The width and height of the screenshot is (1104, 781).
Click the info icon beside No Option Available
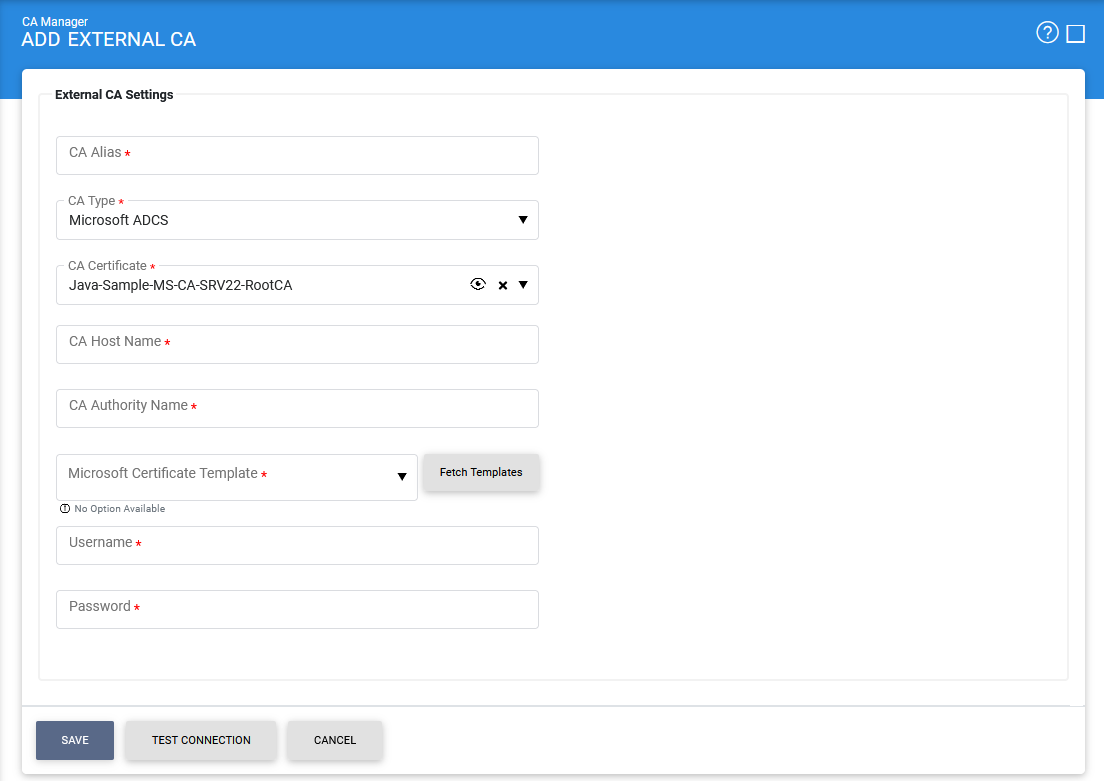pyautogui.click(x=65, y=509)
